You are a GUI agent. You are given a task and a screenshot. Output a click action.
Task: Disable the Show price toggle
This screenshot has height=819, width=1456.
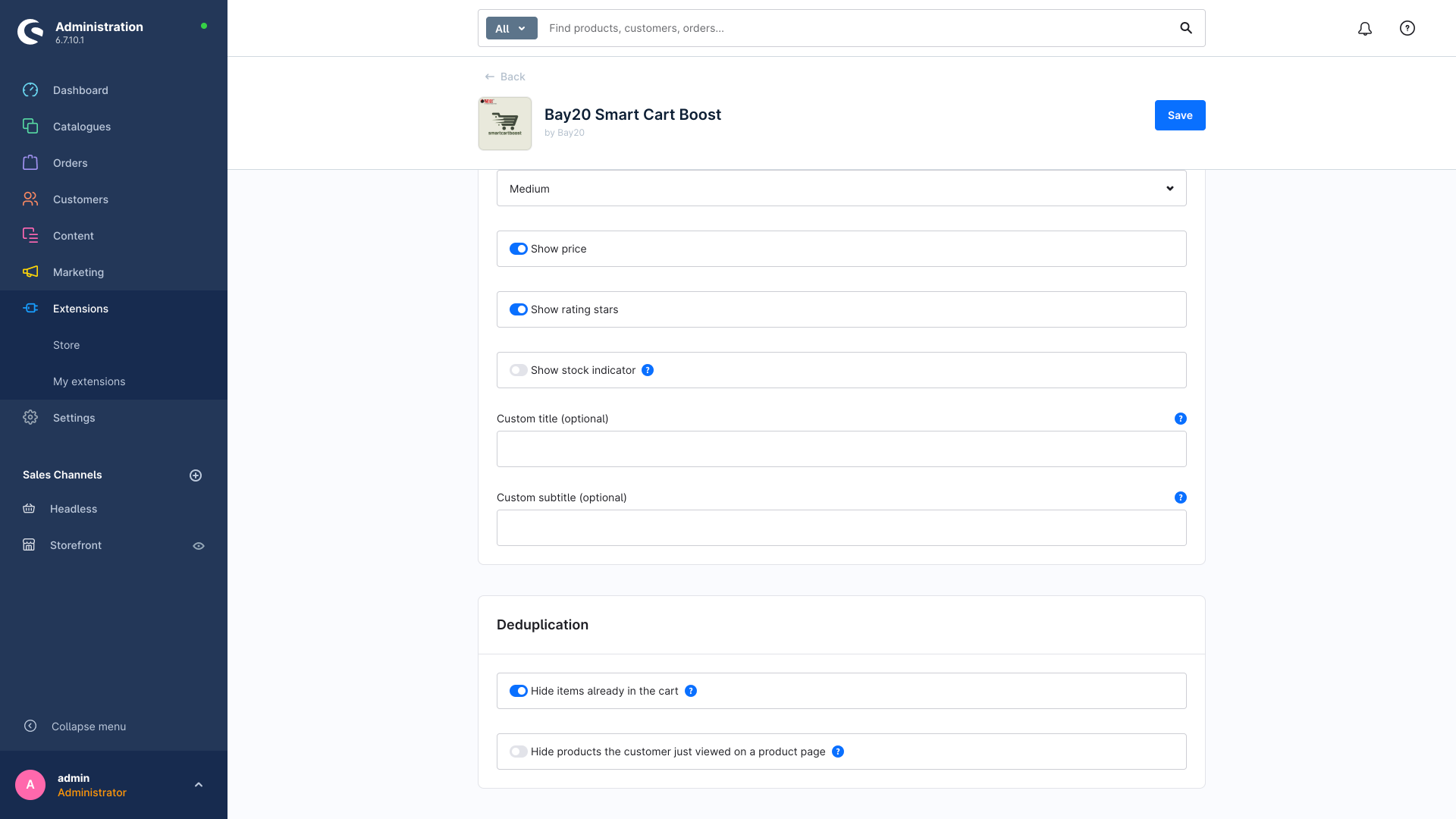click(519, 249)
